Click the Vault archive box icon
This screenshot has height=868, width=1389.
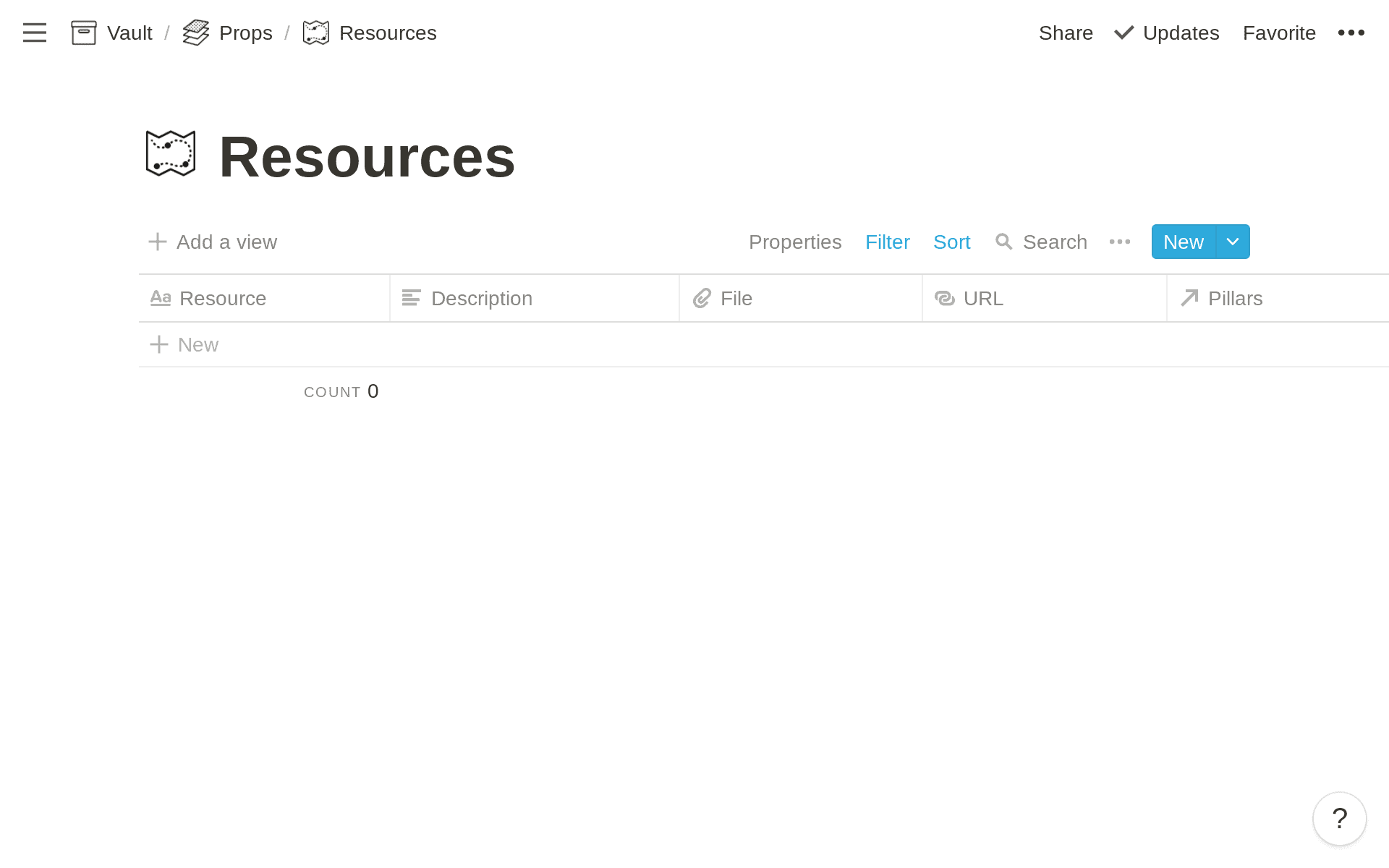pyautogui.click(x=84, y=33)
